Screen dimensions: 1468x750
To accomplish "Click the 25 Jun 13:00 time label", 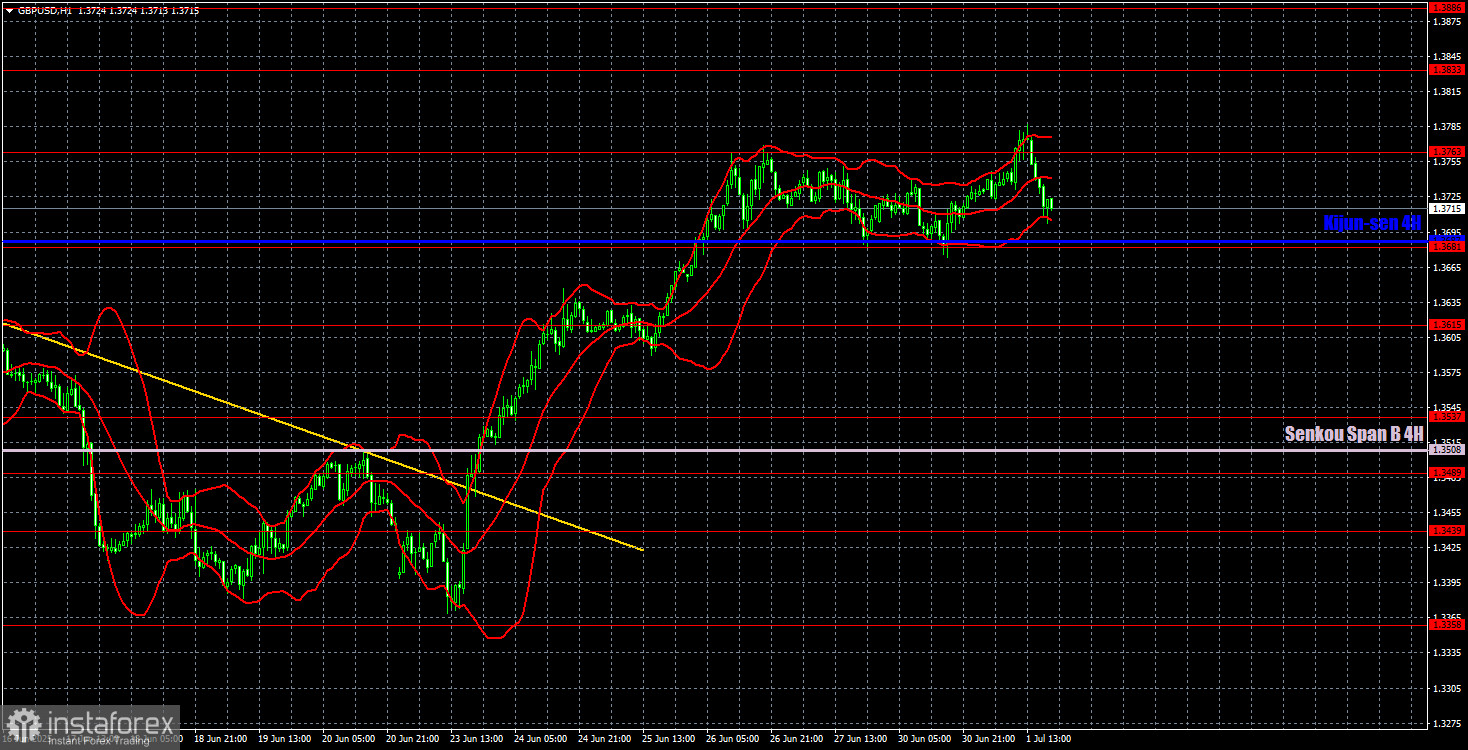I will coord(669,740).
